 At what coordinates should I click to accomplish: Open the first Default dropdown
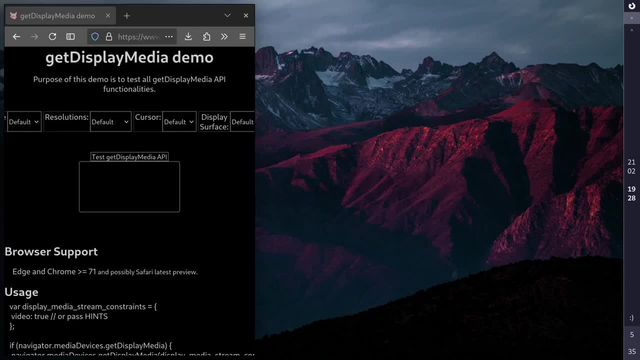click(24, 122)
